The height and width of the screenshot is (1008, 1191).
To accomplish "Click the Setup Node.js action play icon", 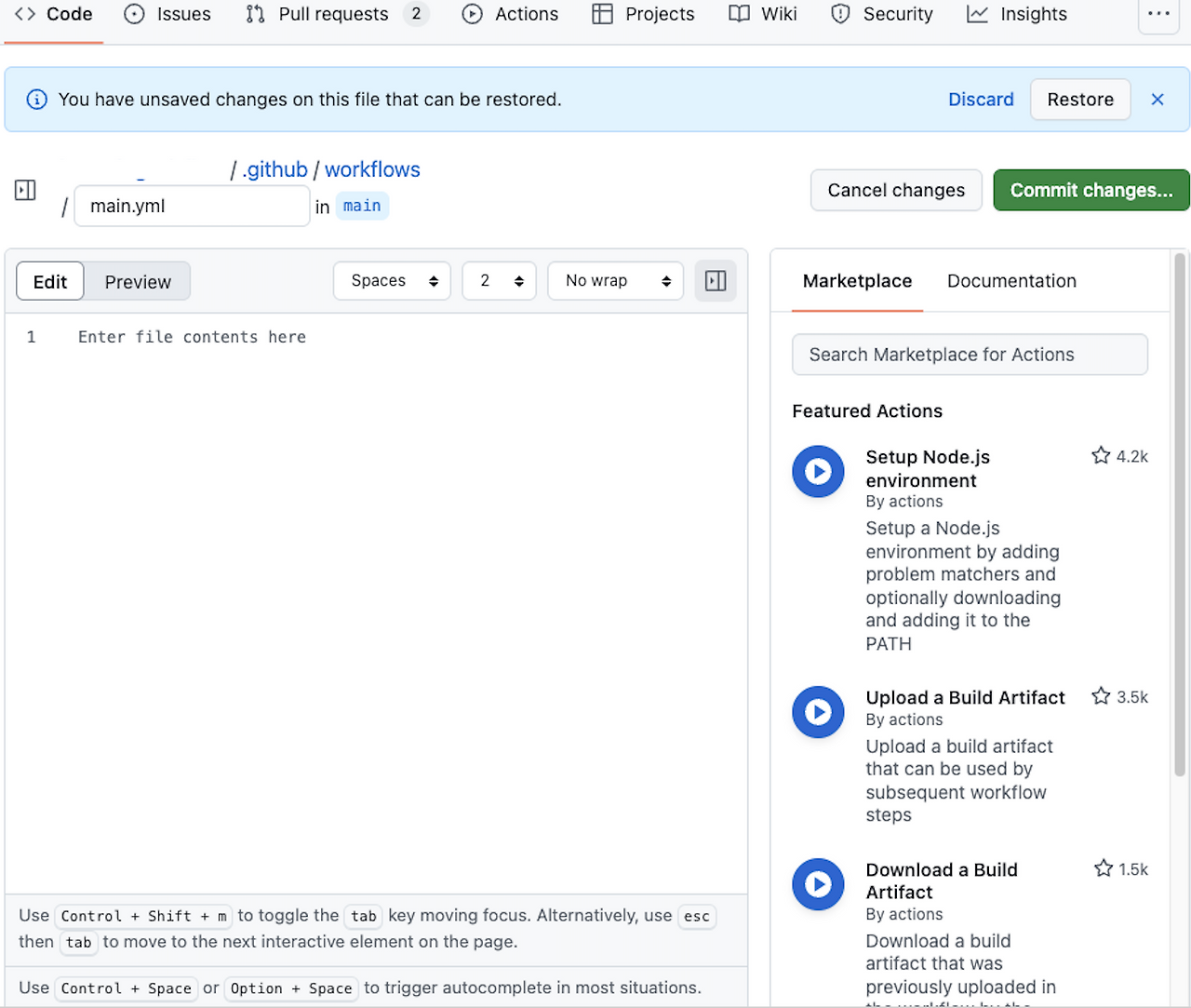I will pyautogui.click(x=817, y=471).
